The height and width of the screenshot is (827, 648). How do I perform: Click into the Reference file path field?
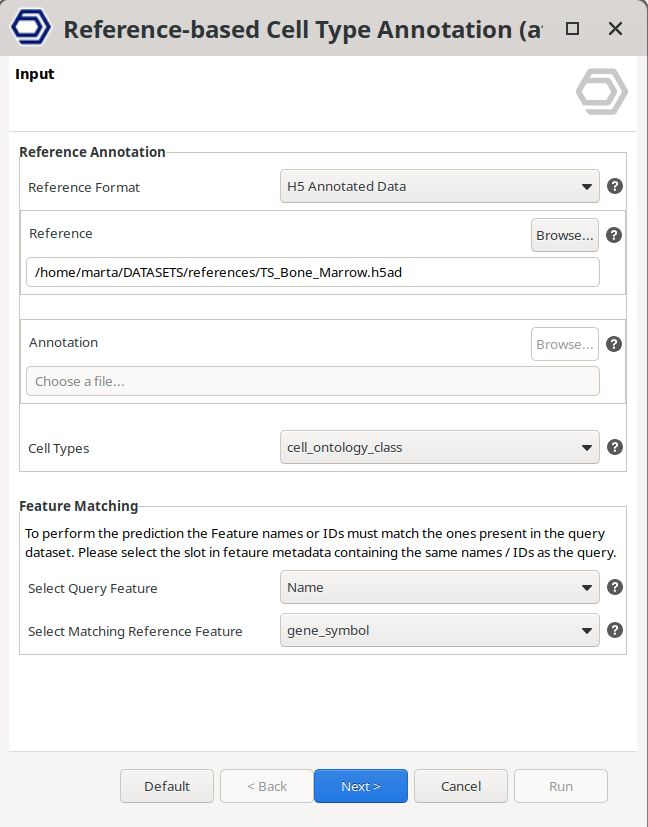(312, 272)
